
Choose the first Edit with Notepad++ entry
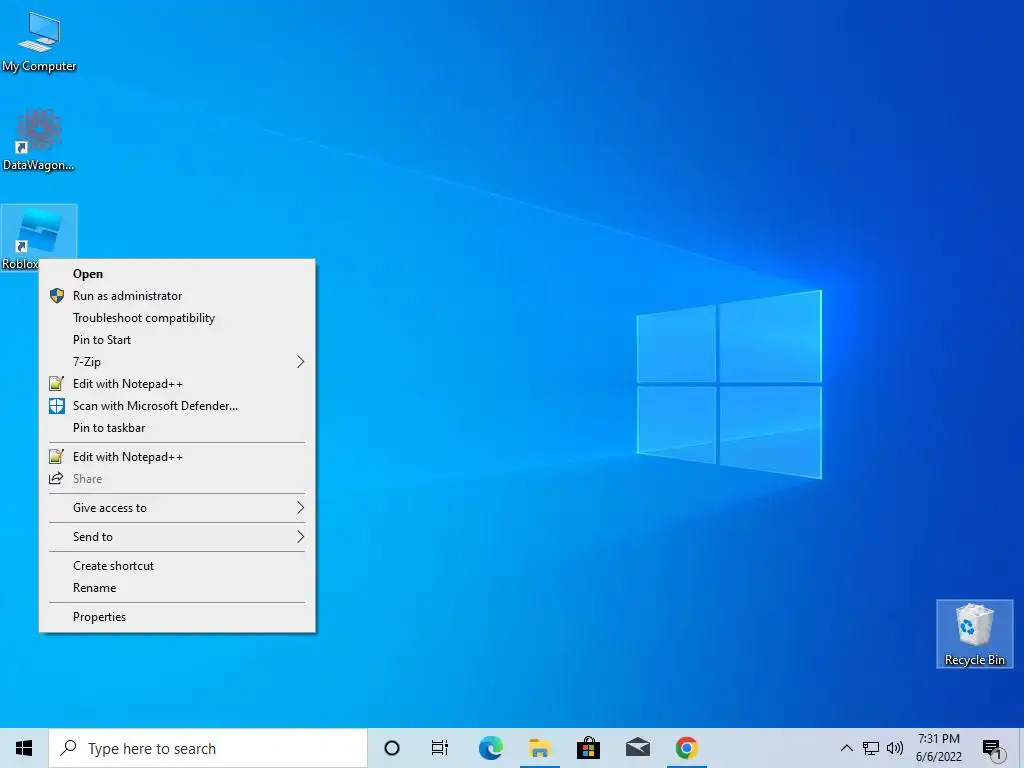tap(177, 384)
